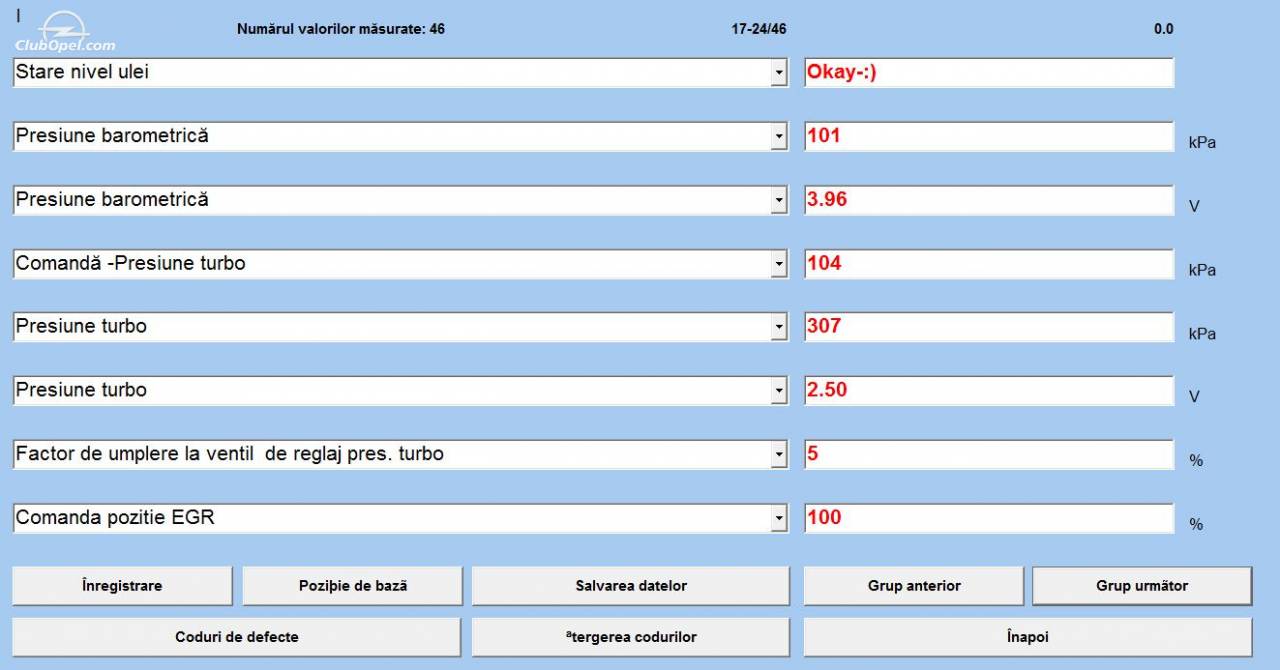
Task: Click the kPa unit beside value 101
Action: (x=1202, y=143)
